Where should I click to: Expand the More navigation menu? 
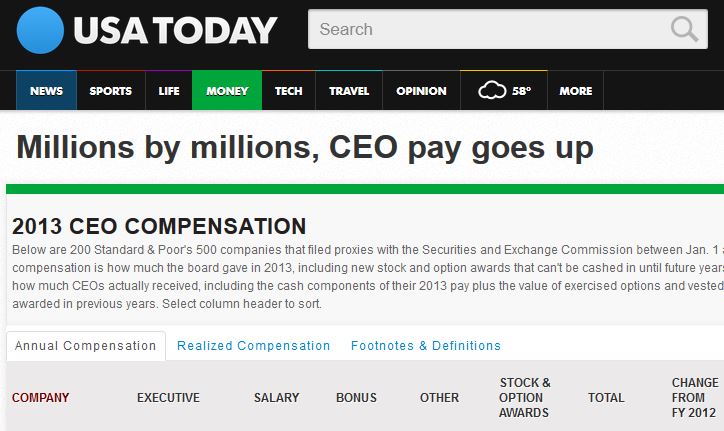coord(576,91)
